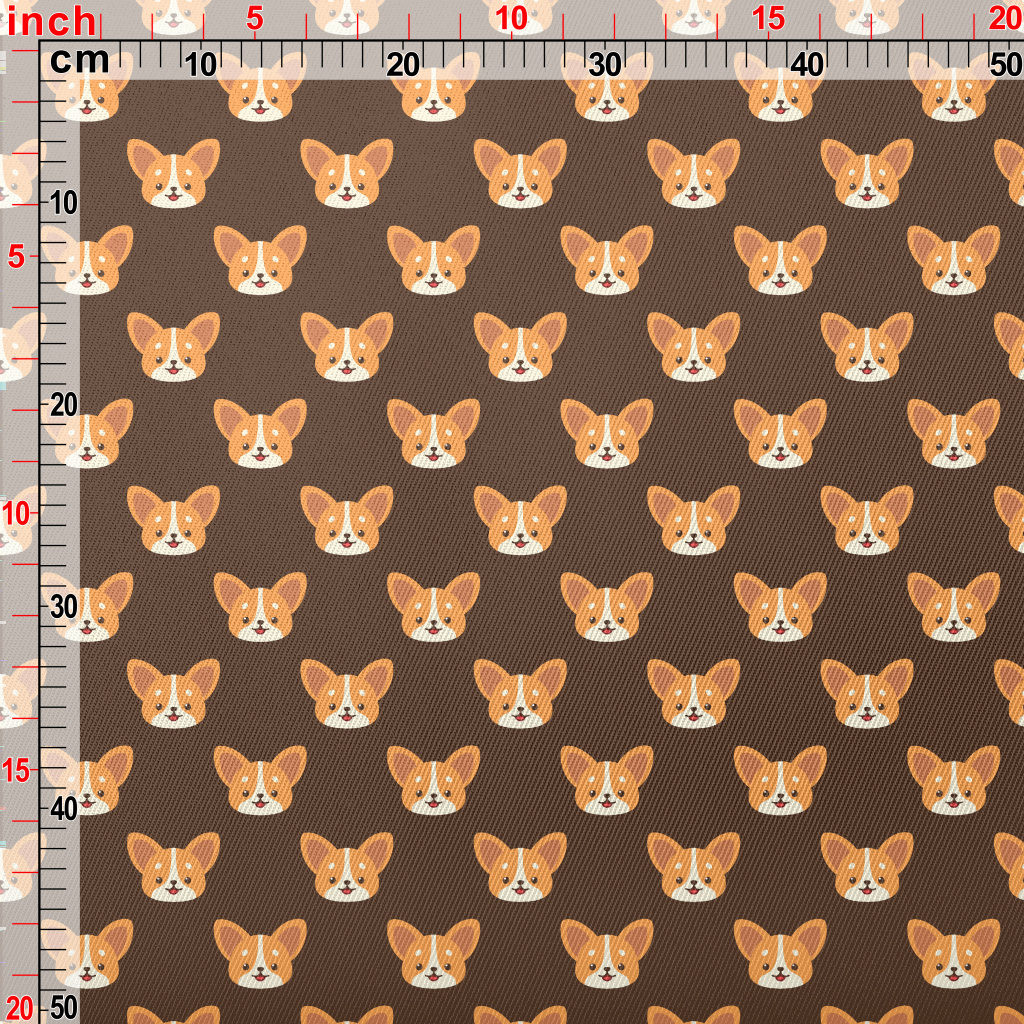The image size is (1024, 1024).
Task: Select black 50 on vertical cm ruler
Action: click(64, 1009)
